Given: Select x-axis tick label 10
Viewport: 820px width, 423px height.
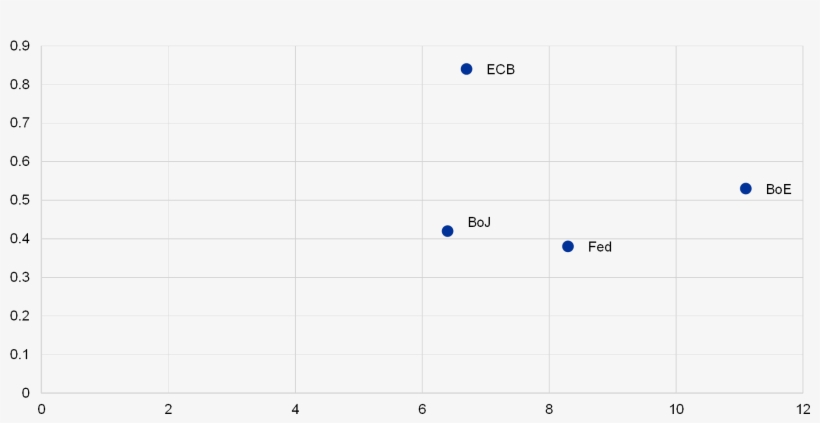Looking at the screenshot, I should [676, 409].
